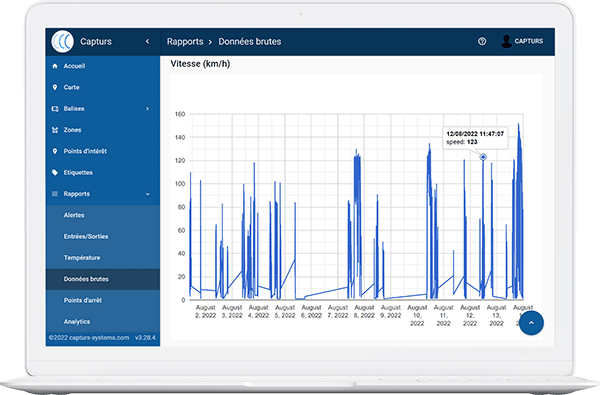The width and height of the screenshot is (600, 395).
Task: Click the August 8, 2022 axis label
Action: coord(364,312)
